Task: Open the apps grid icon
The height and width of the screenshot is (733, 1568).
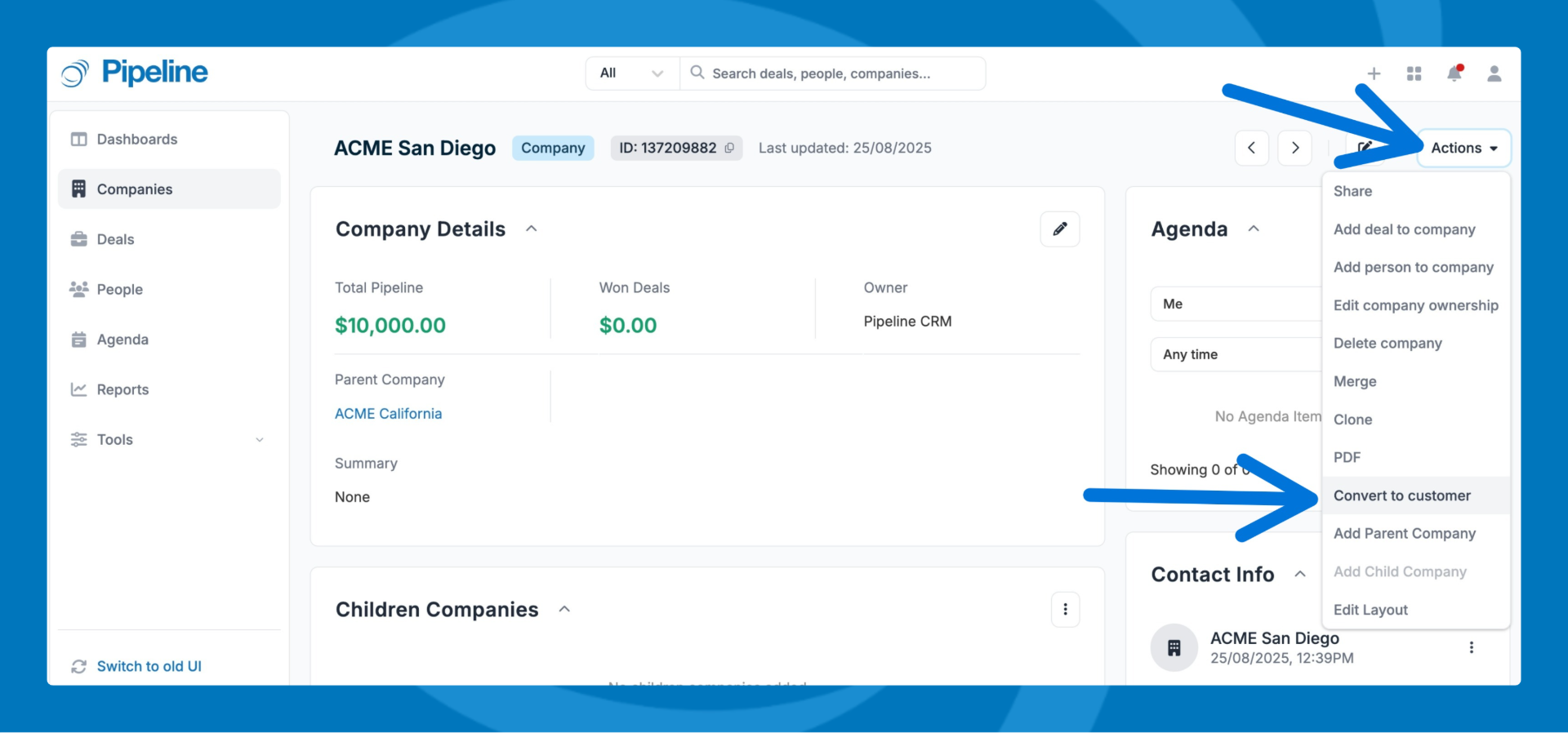Action: (1414, 73)
